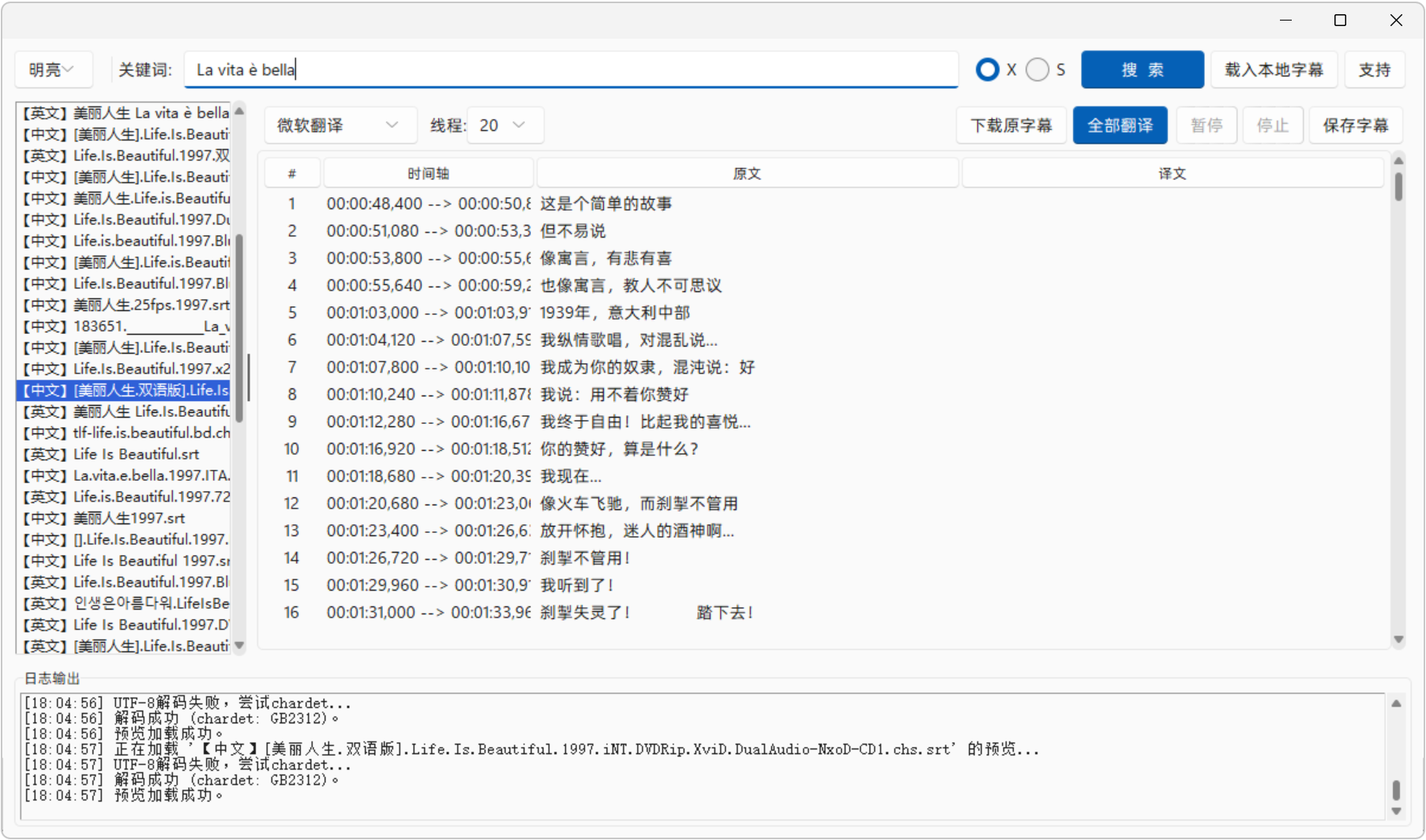Select subtitle row 我听到了！
Image resolution: width=1426 pixels, height=840 pixels.
click(824, 585)
